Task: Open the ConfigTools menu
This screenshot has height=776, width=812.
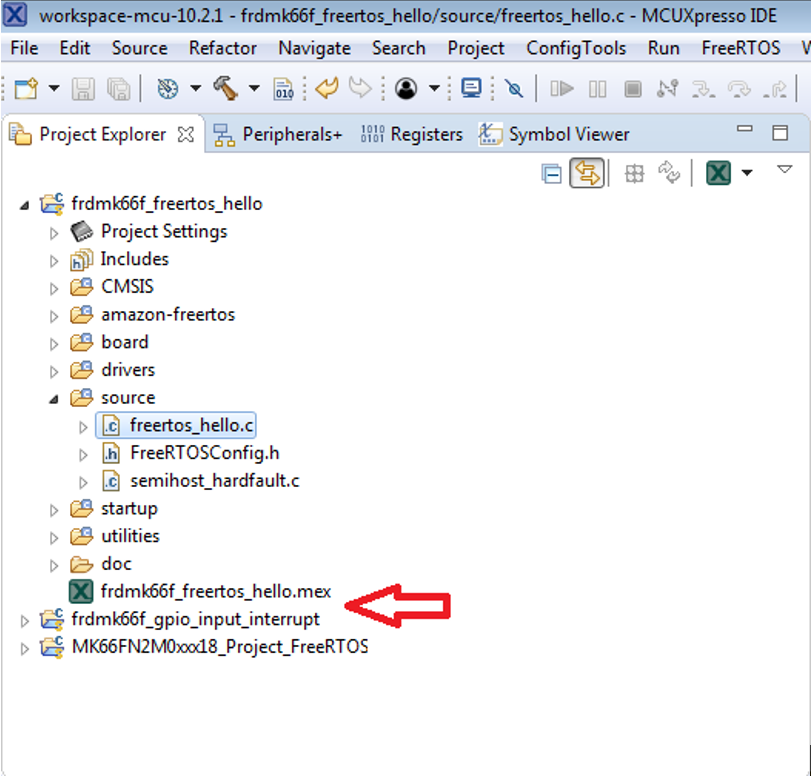Action: coord(576,48)
